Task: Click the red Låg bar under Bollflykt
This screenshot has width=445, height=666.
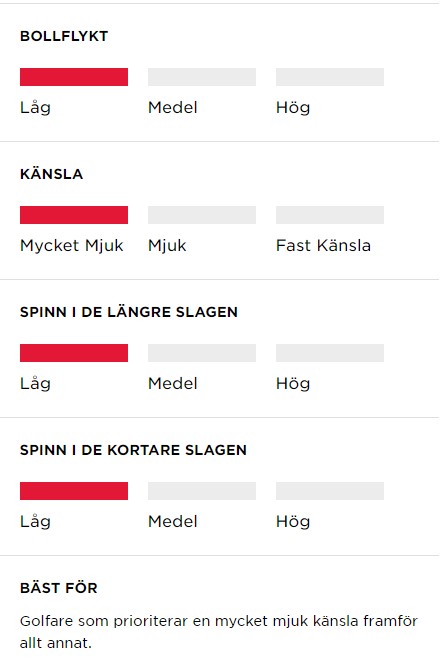Action: (74, 77)
